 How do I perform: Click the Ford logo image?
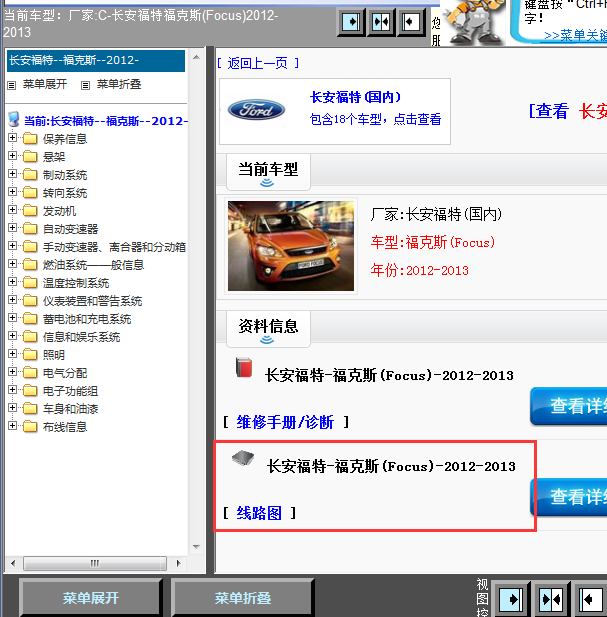point(256,109)
